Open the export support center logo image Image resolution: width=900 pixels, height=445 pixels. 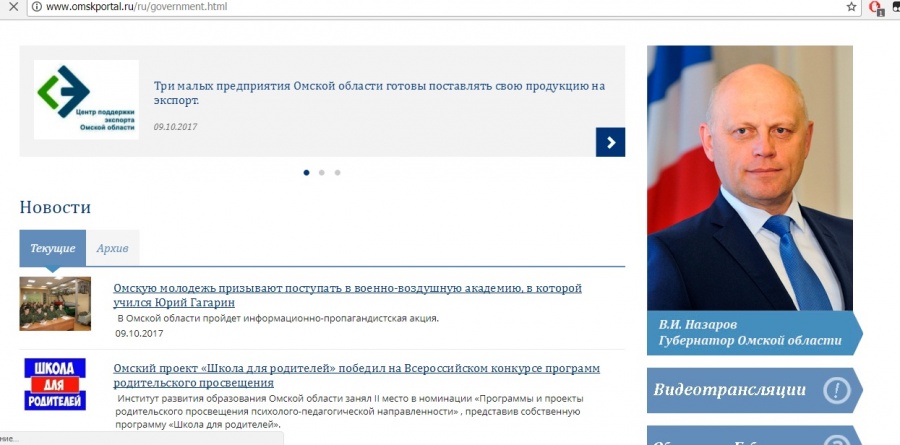pos(86,99)
